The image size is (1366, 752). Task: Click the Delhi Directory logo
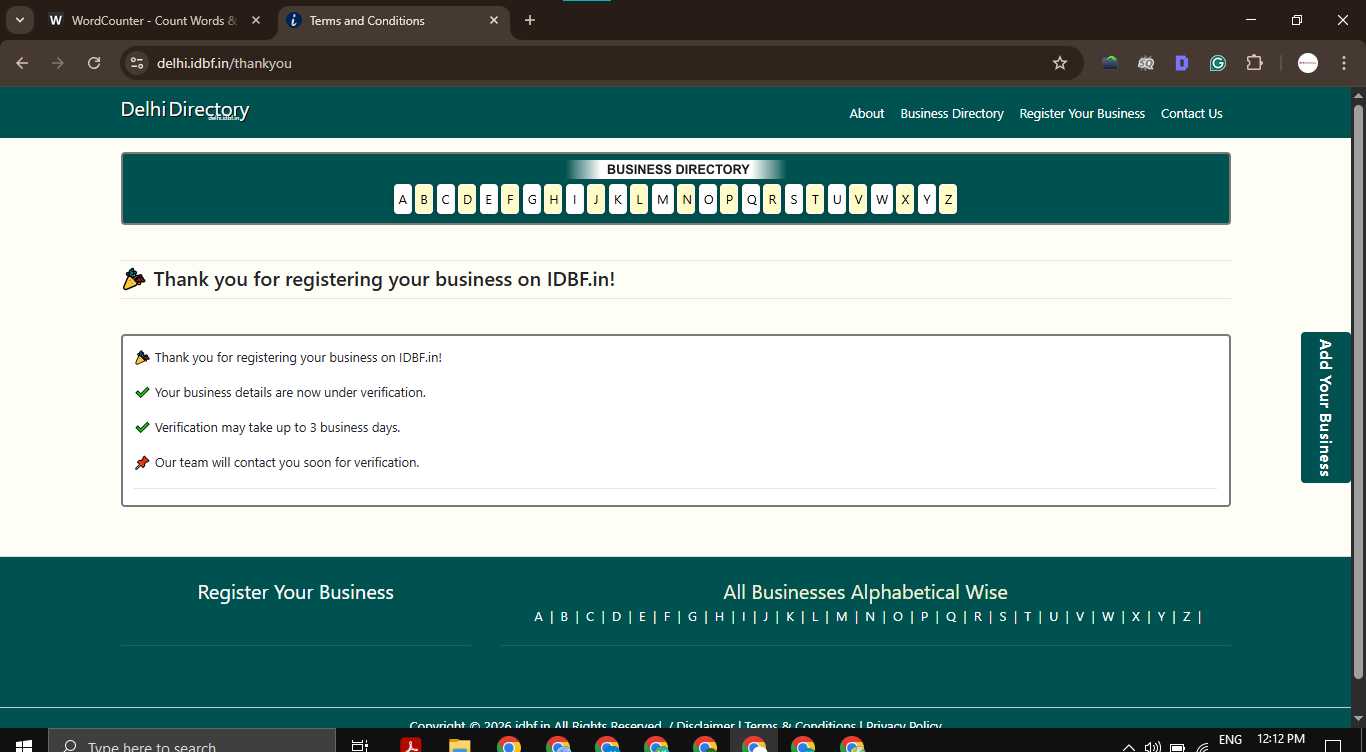pos(185,110)
